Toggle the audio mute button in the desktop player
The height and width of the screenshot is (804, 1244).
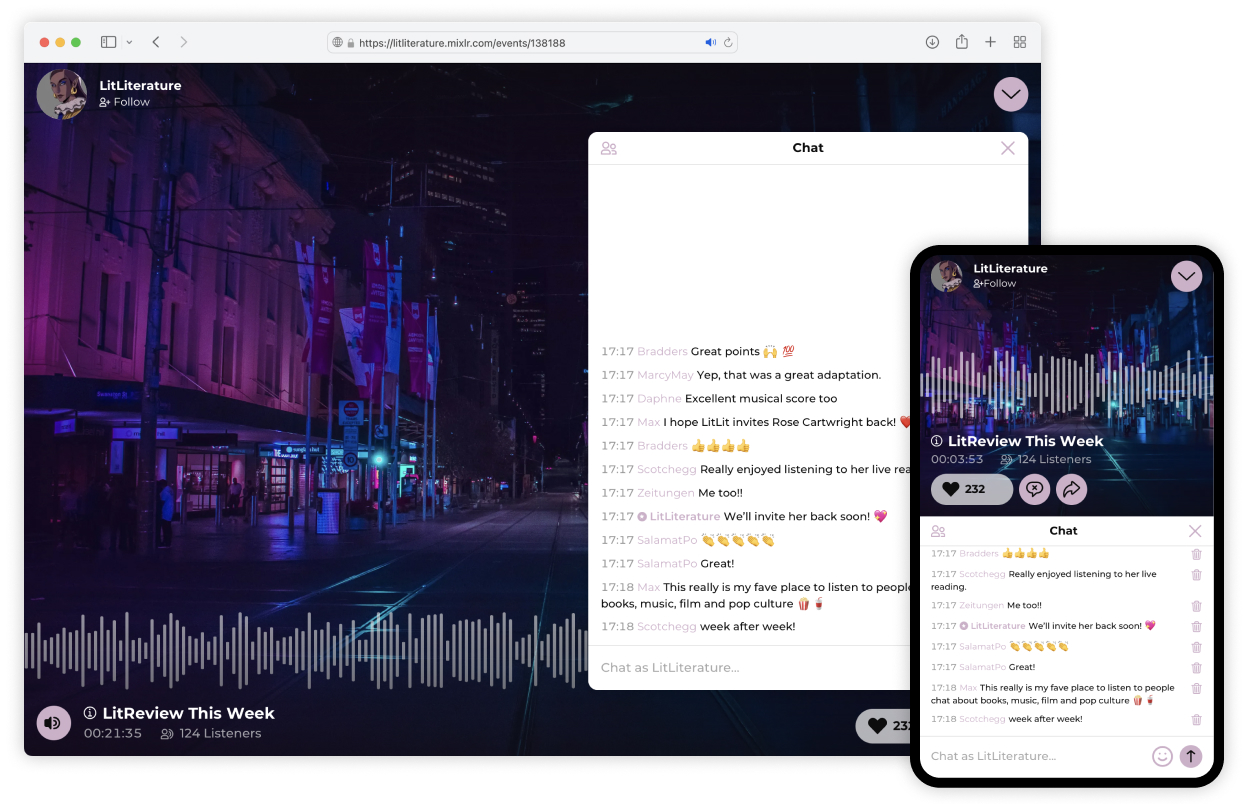coord(54,723)
